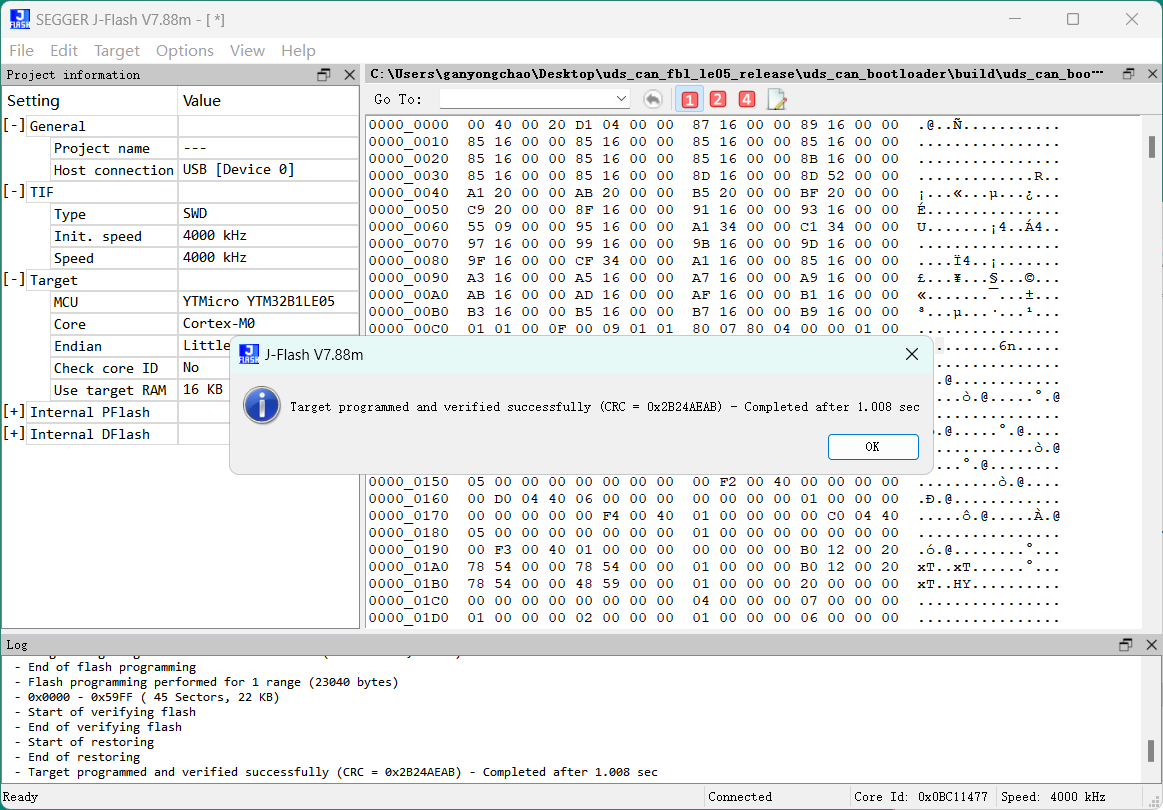Click the Ready status bar text

pyautogui.click(x=21, y=797)
